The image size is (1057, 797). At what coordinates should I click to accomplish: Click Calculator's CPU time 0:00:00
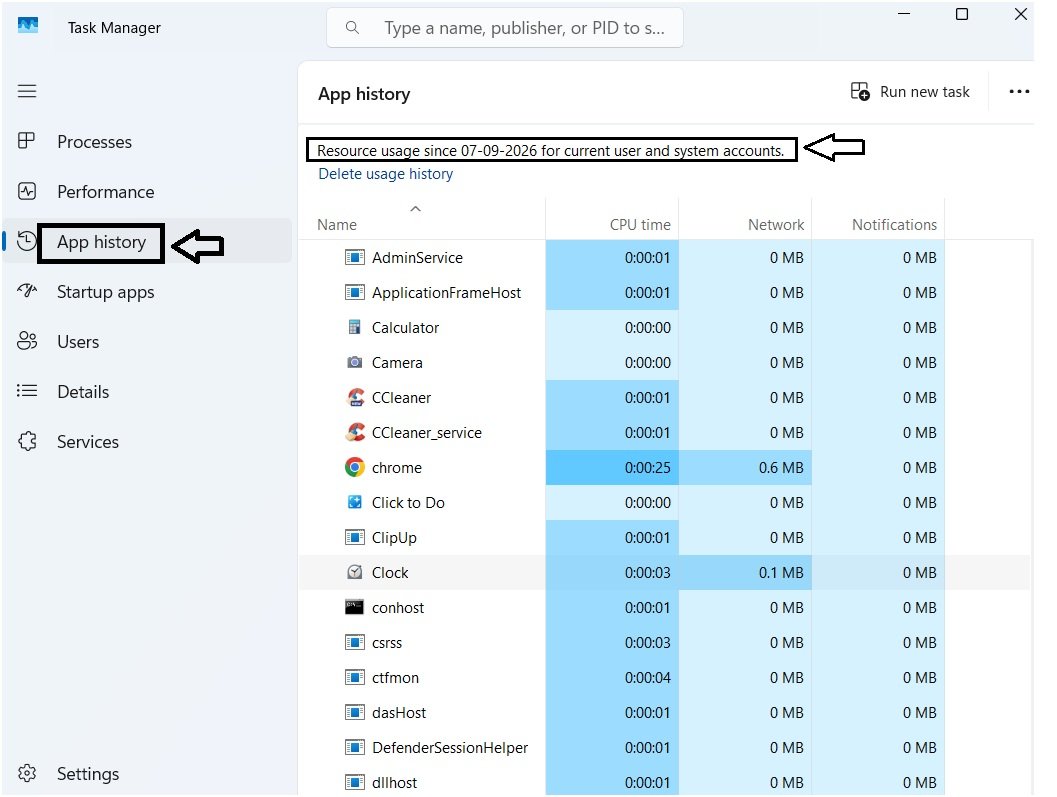pos(647,328)
